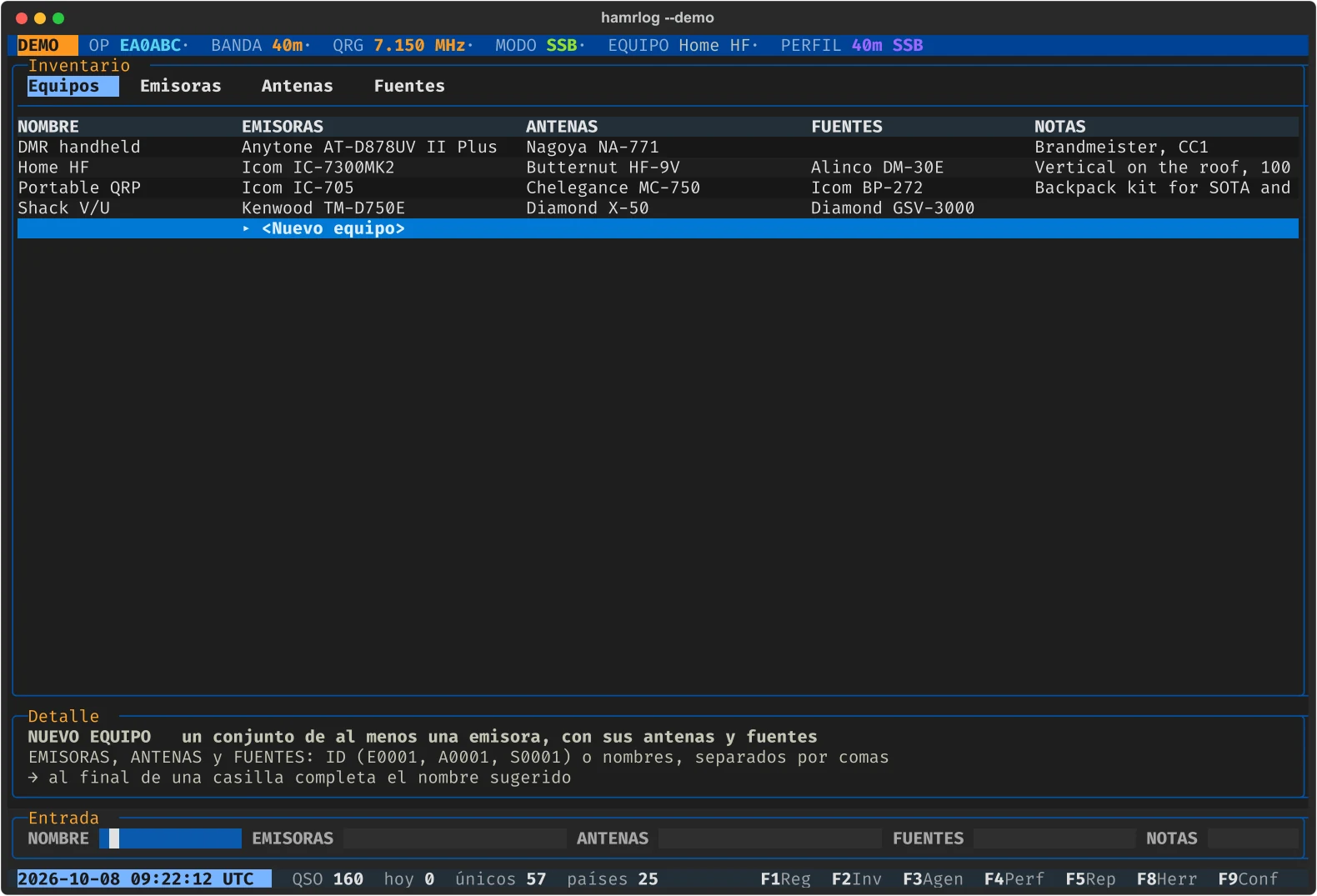Click the <Nuevo equipo> row

click(x=658, y=228)
